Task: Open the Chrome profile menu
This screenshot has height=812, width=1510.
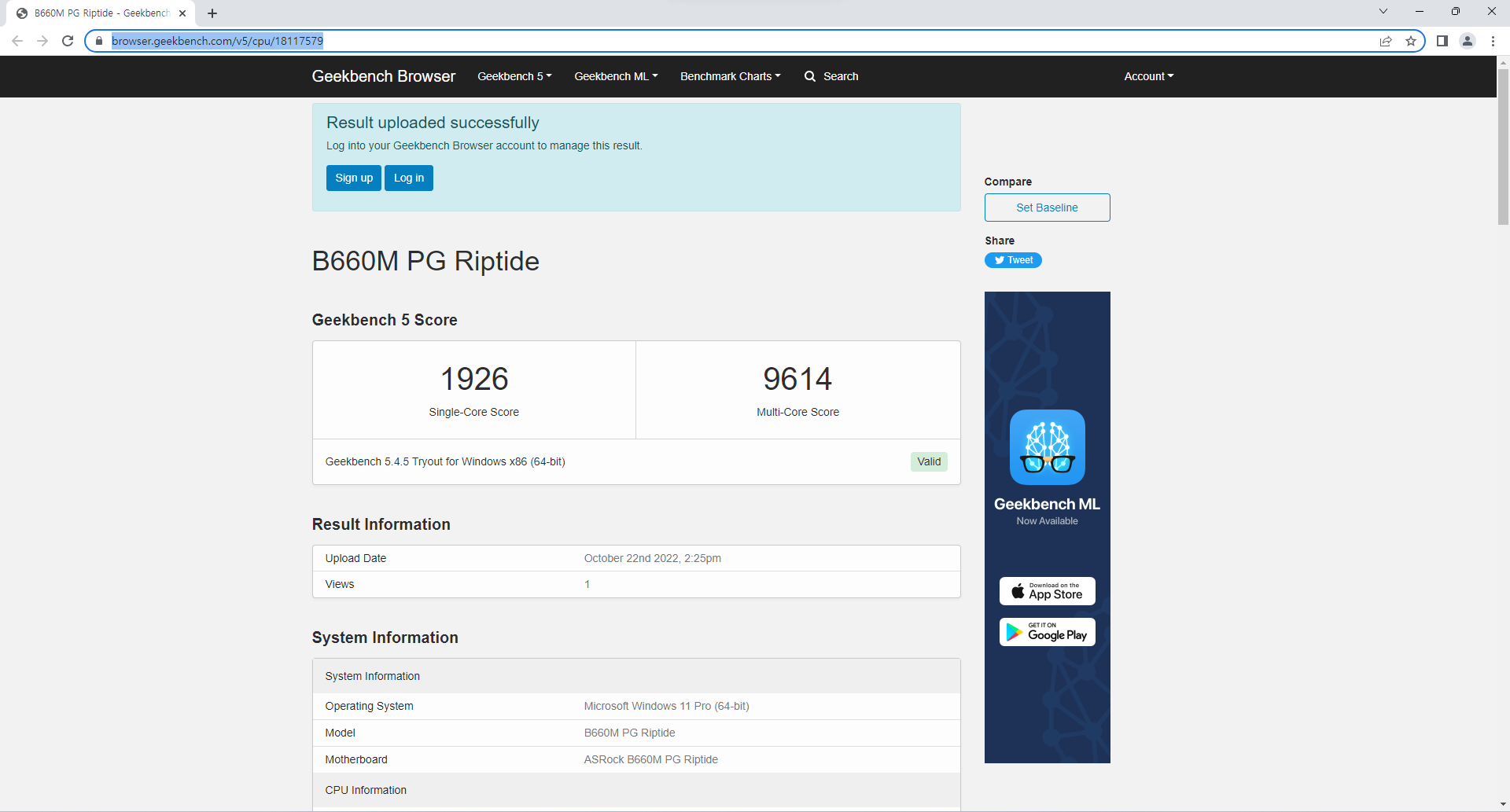Action: tap(1468, 41)
